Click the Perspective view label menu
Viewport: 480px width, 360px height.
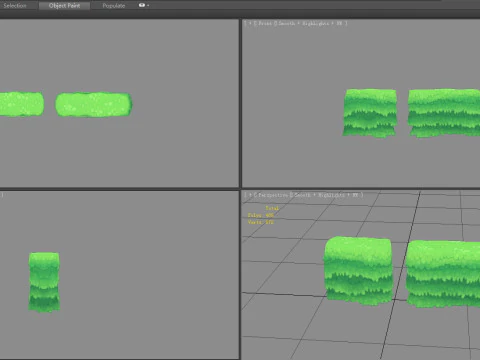(273, 195)
